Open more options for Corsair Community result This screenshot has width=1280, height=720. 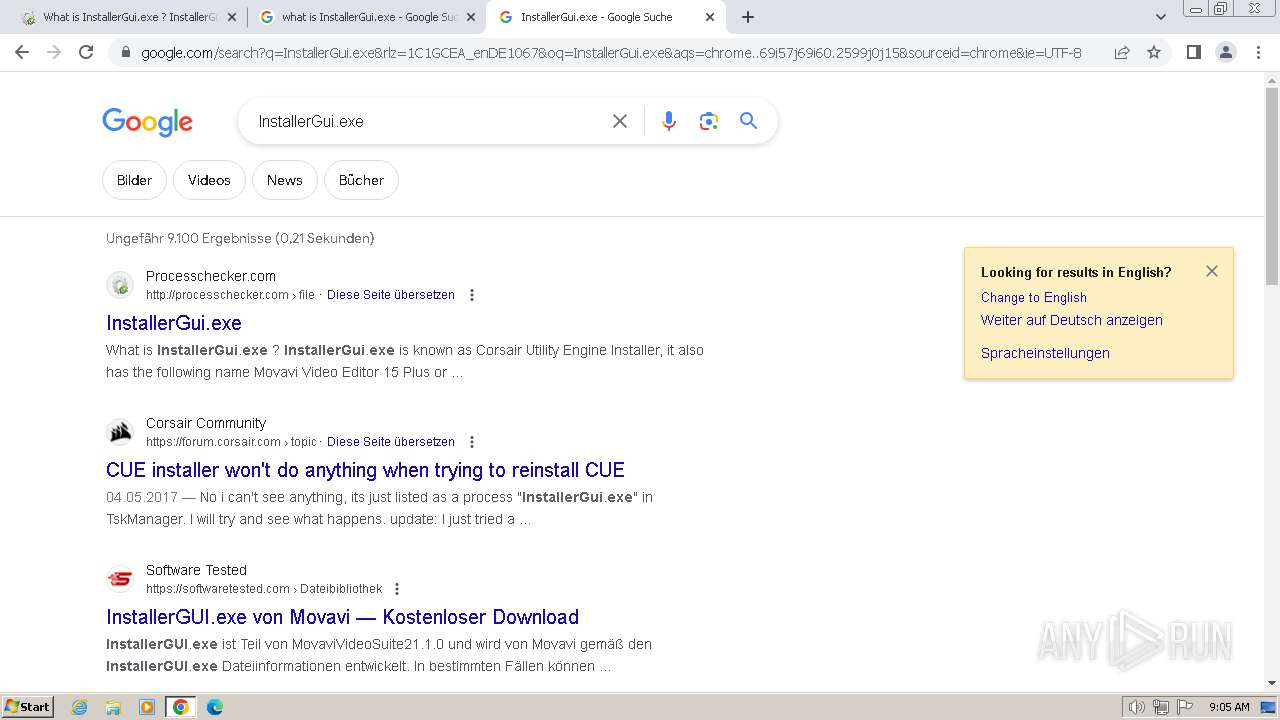(472, 442)
